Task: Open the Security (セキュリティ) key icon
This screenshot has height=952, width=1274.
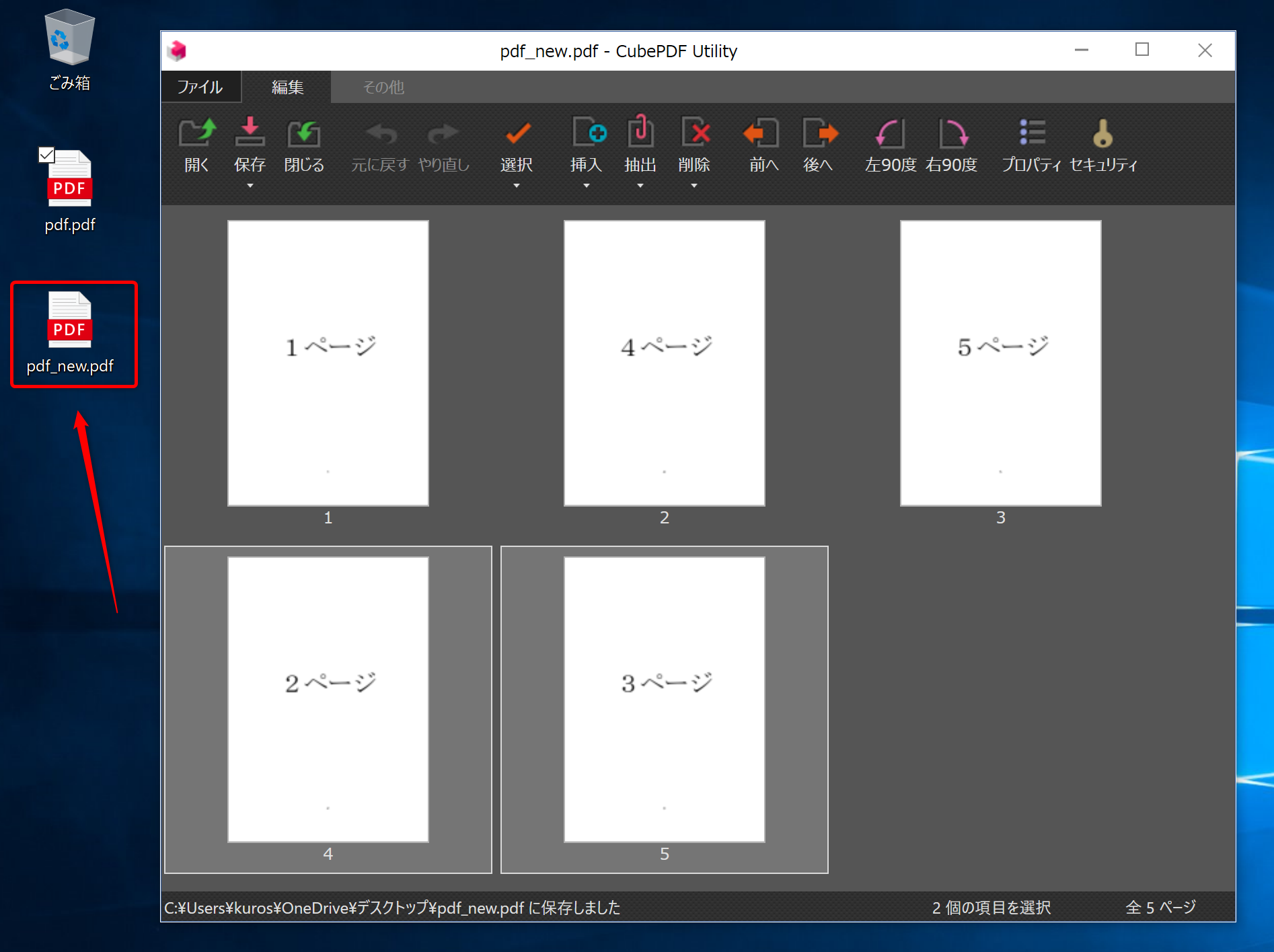Action: (1102, 134)
